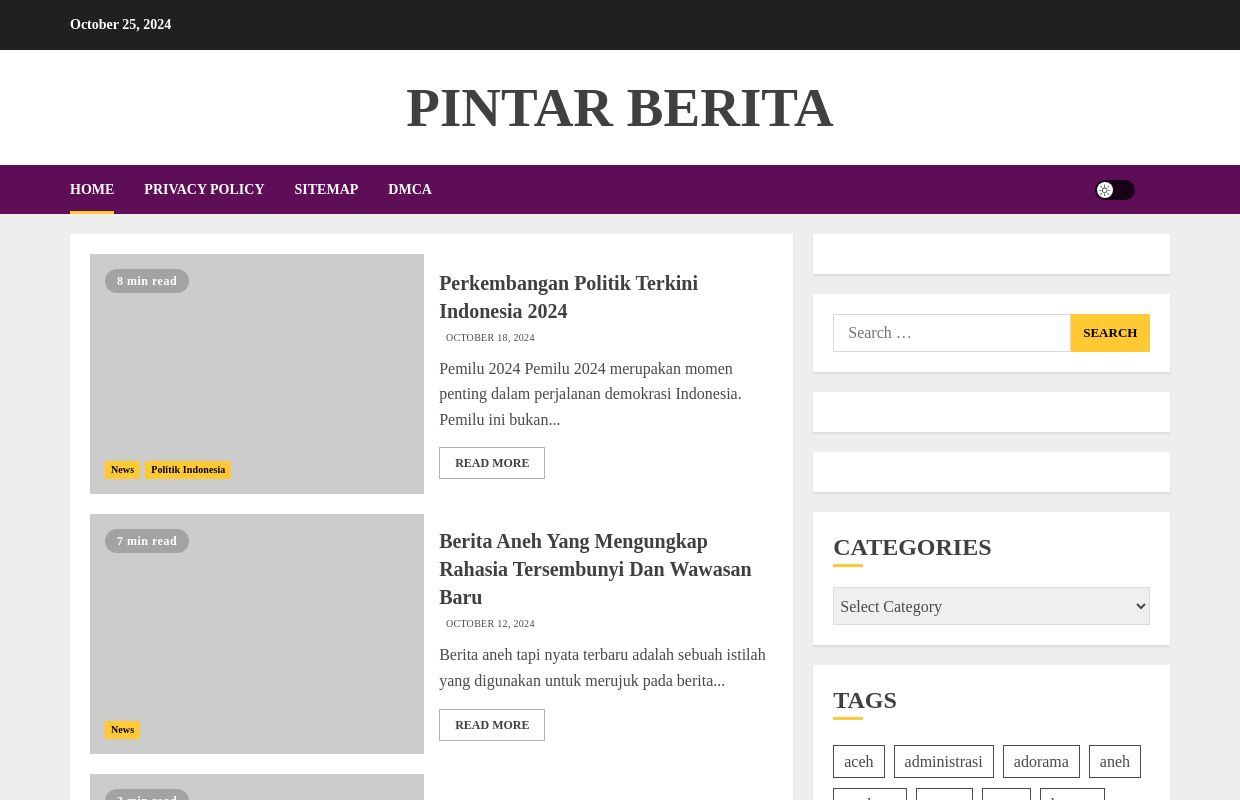Click the Categories widget heading
This screenshot has width=1240, height=800.
click(912, 547)
